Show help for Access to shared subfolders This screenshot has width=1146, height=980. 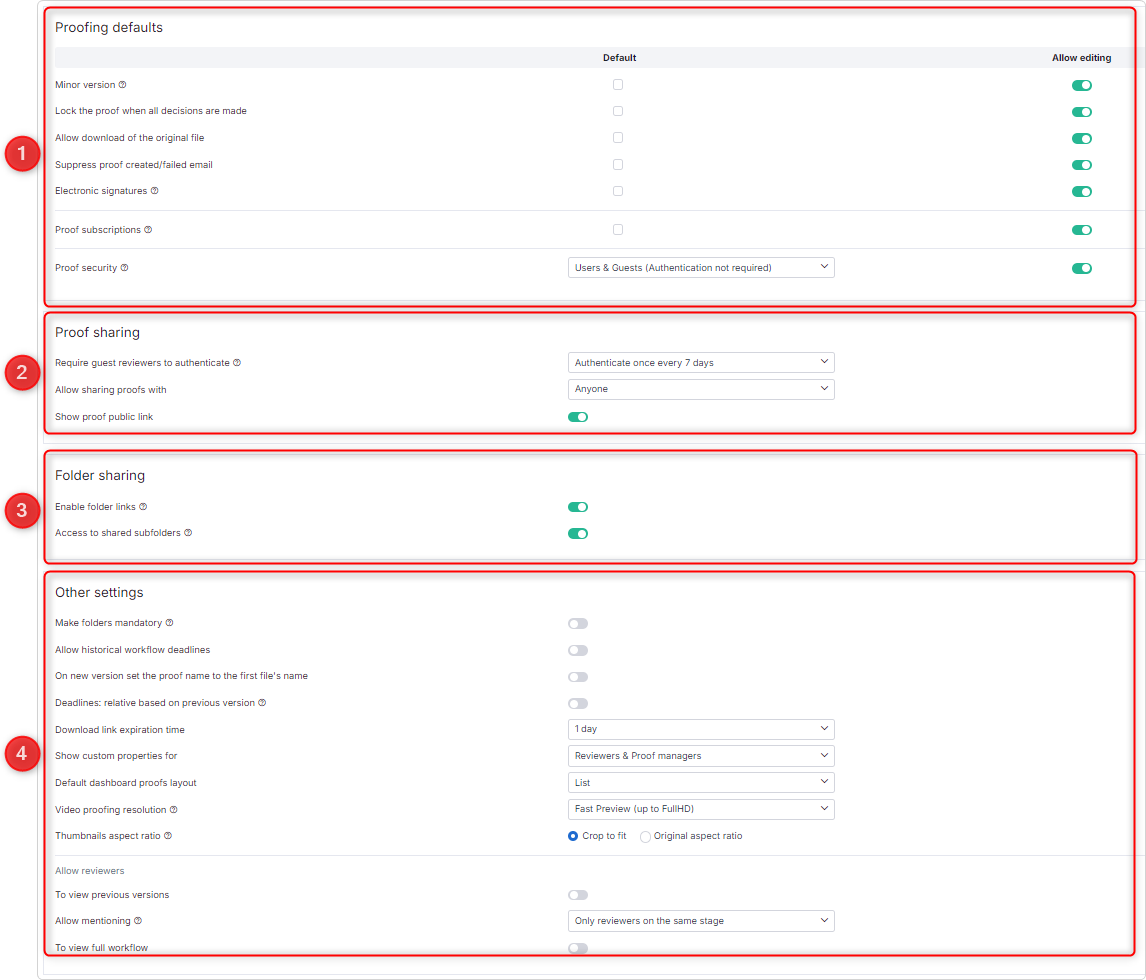[188, 533]
